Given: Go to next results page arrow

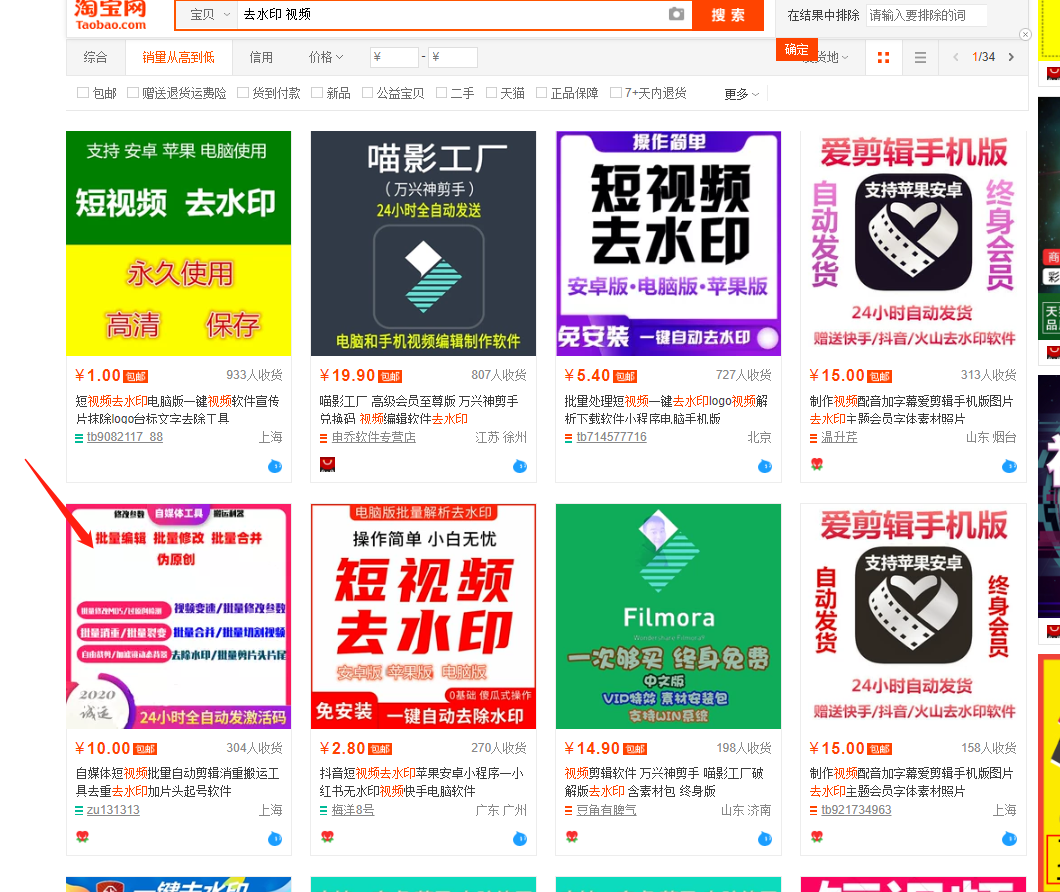Looking at the screenshot, I should [1011, 57].
